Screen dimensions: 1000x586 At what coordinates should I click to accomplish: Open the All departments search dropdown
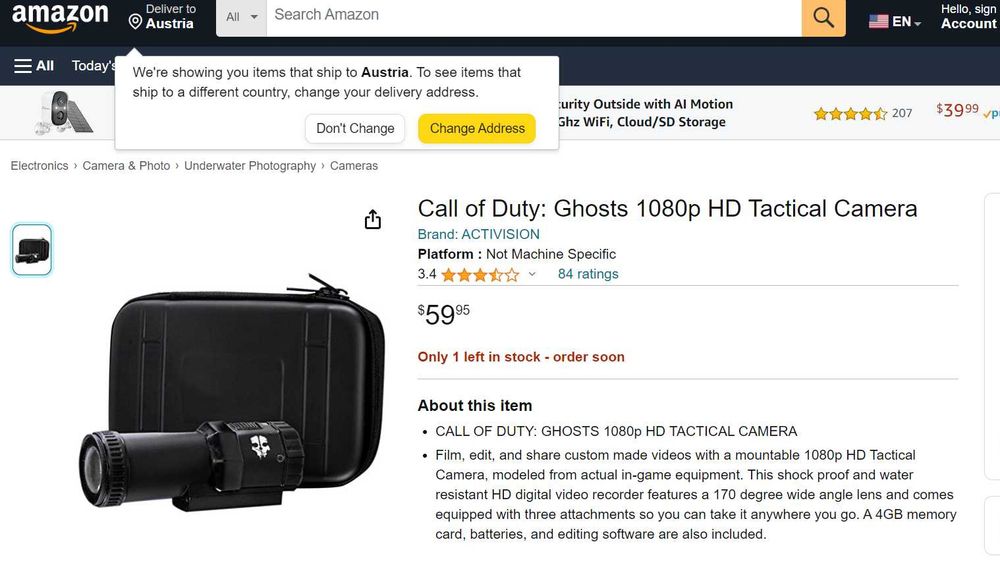point(242,17)
